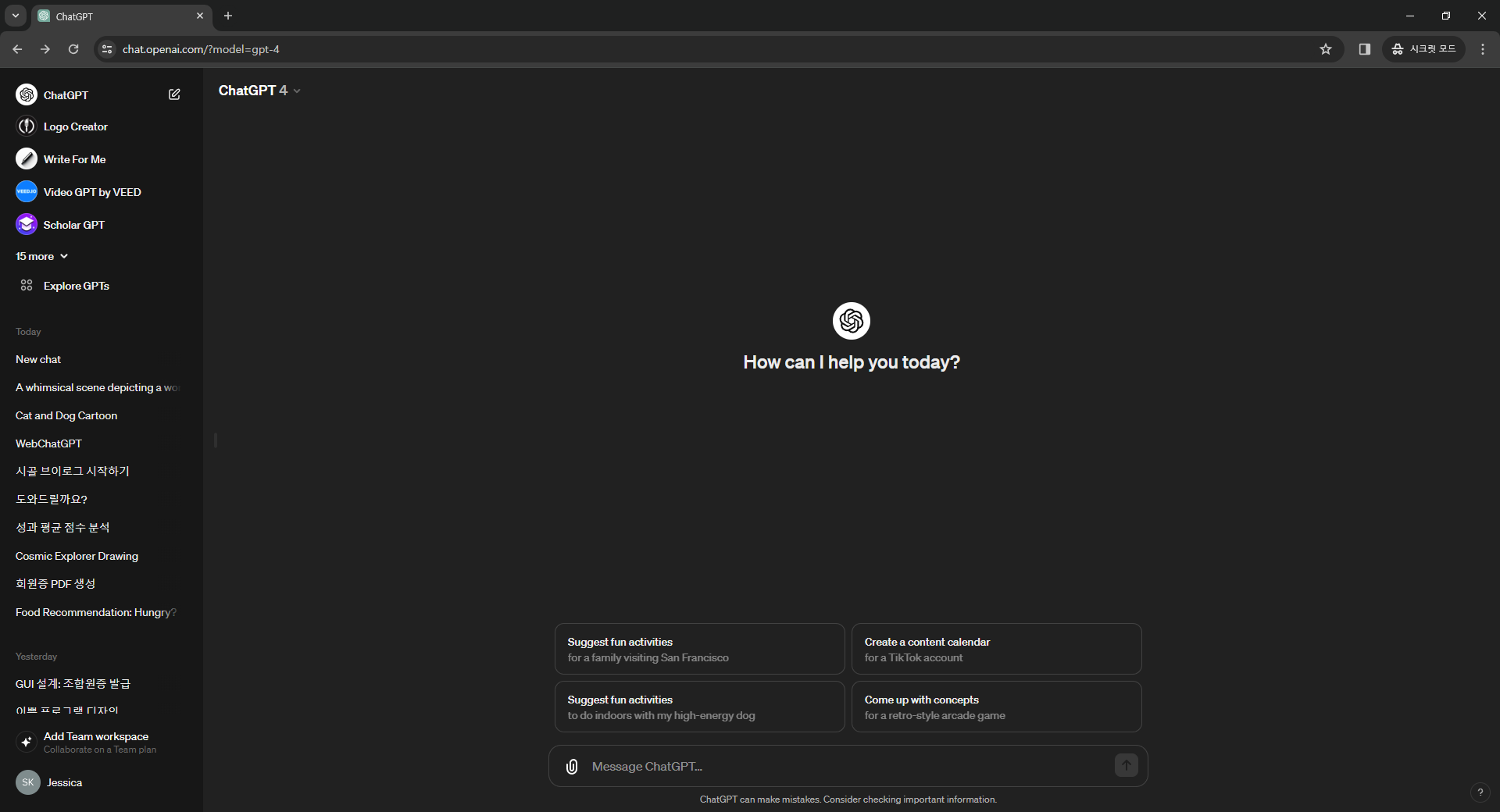
Task: Select the San Francisco family activities suggestion
Action: [700, 649]
